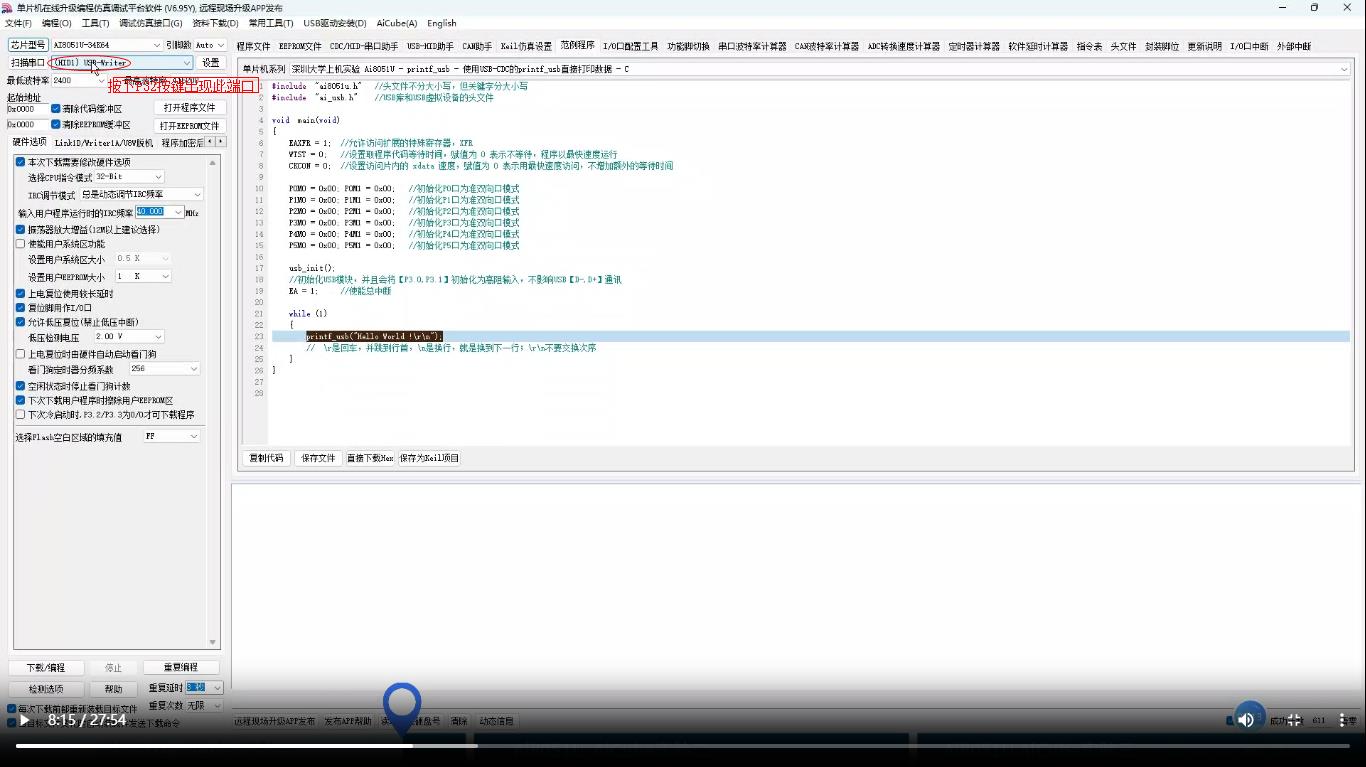Image resolution: width=1366 pixels, height=767 pixels.
Task: Mute video with the speaker icon
Action: 1246,720
